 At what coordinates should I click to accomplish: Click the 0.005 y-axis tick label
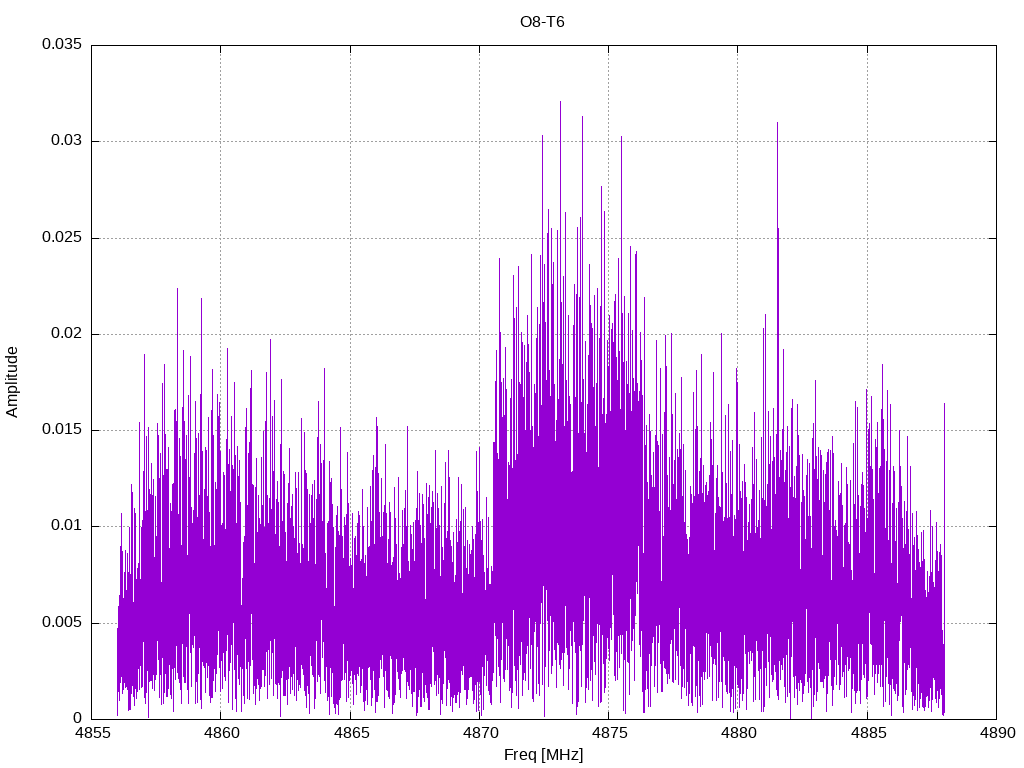61,623
